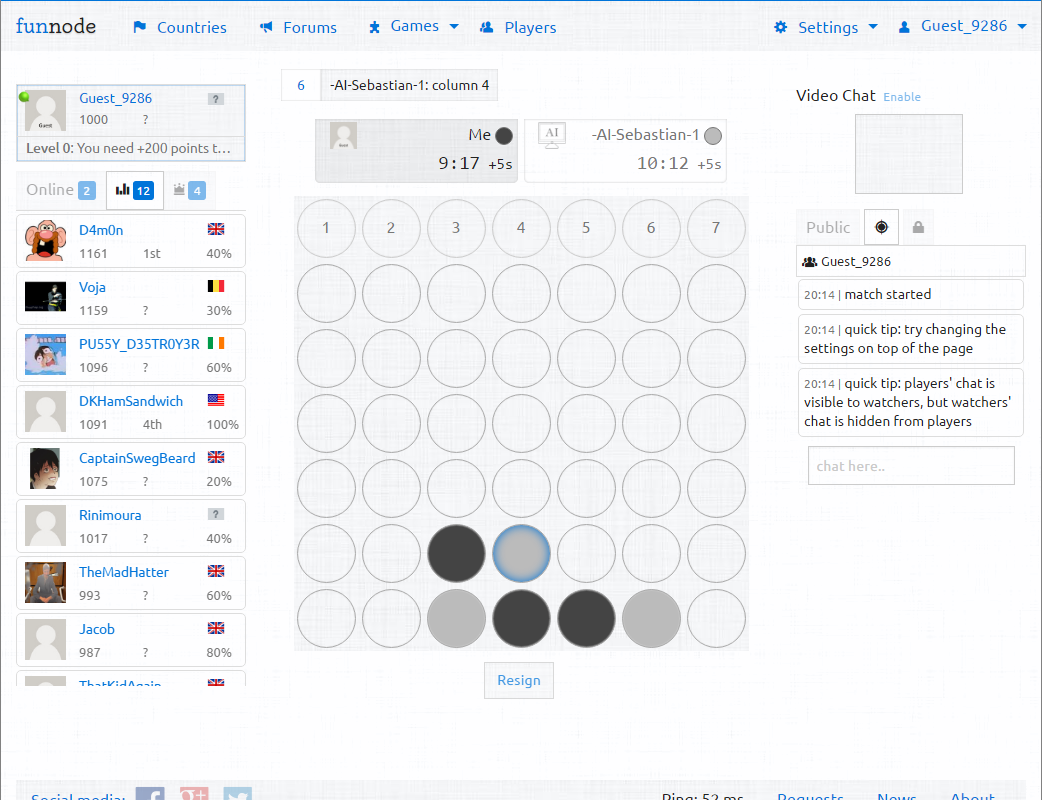Click the funnode logo
Screen dimensions: 1042x800
tap(56, 27)
